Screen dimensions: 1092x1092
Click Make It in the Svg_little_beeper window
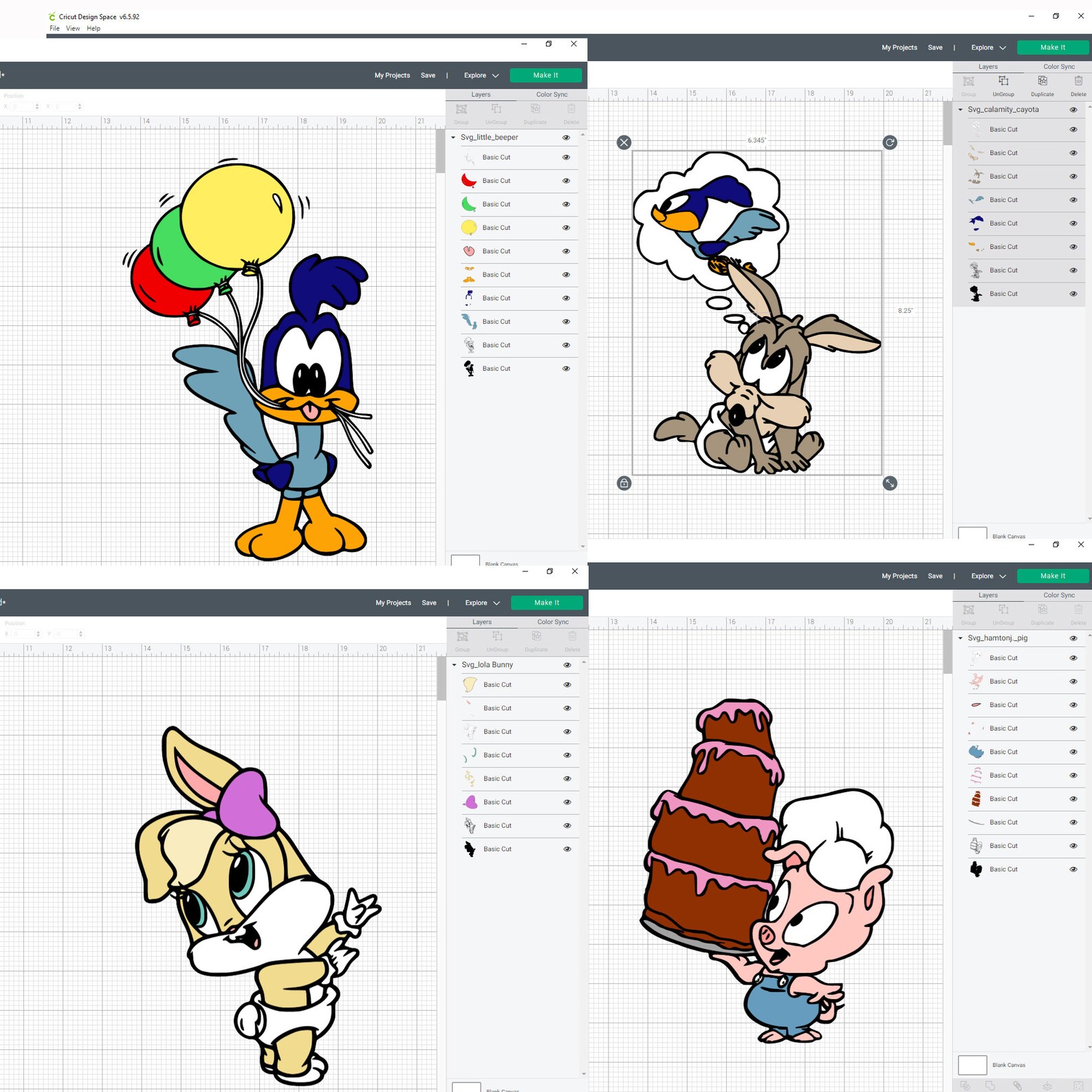coord(546,76)
